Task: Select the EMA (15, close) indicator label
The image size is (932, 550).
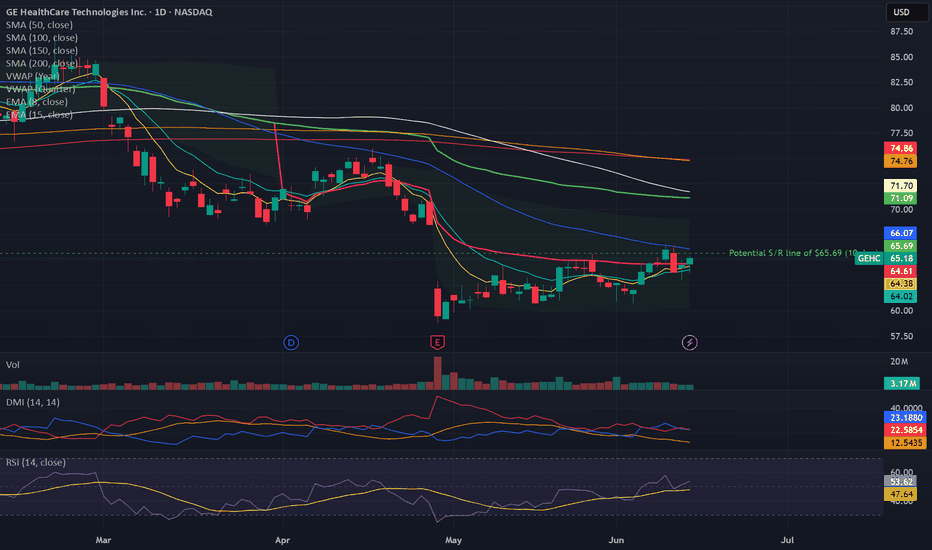Action: pos(39,114)
